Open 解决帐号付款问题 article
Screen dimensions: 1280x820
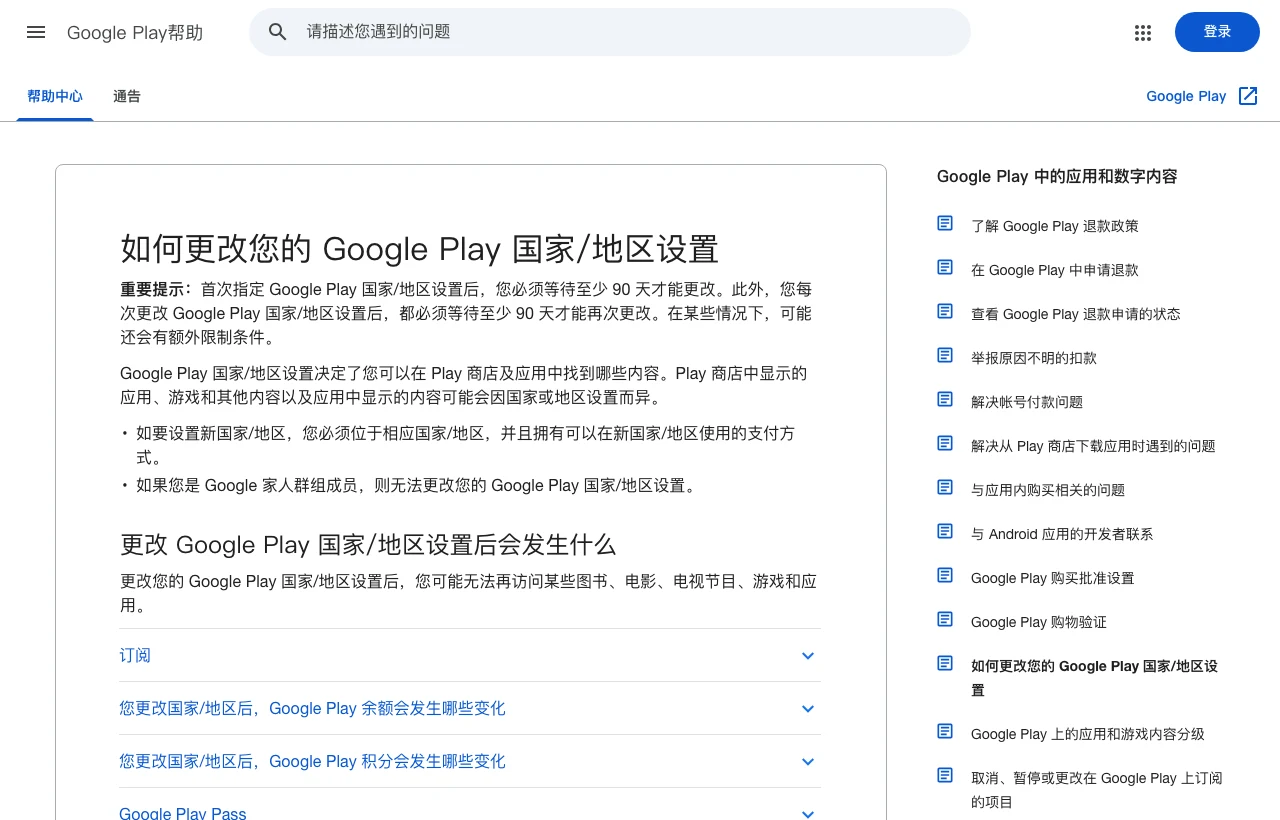[1027, 402]
